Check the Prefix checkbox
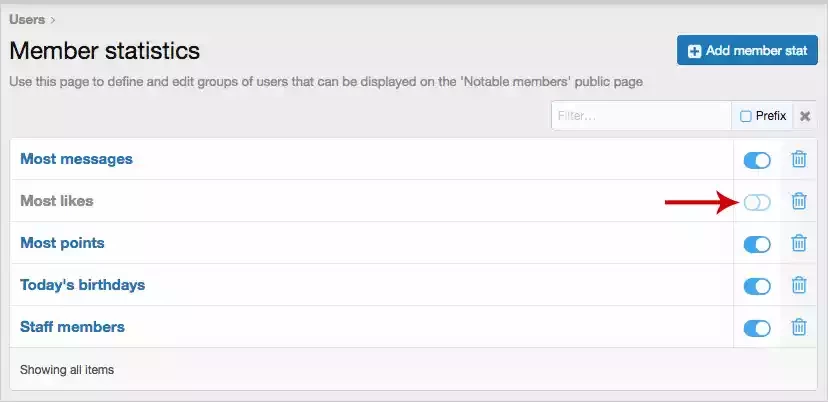Viewport: 828px width, 402px height. point(746,116)
